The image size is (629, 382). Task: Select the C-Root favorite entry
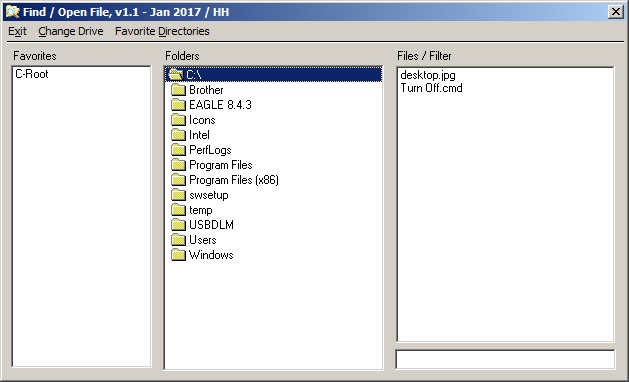[x=32, y=74]
